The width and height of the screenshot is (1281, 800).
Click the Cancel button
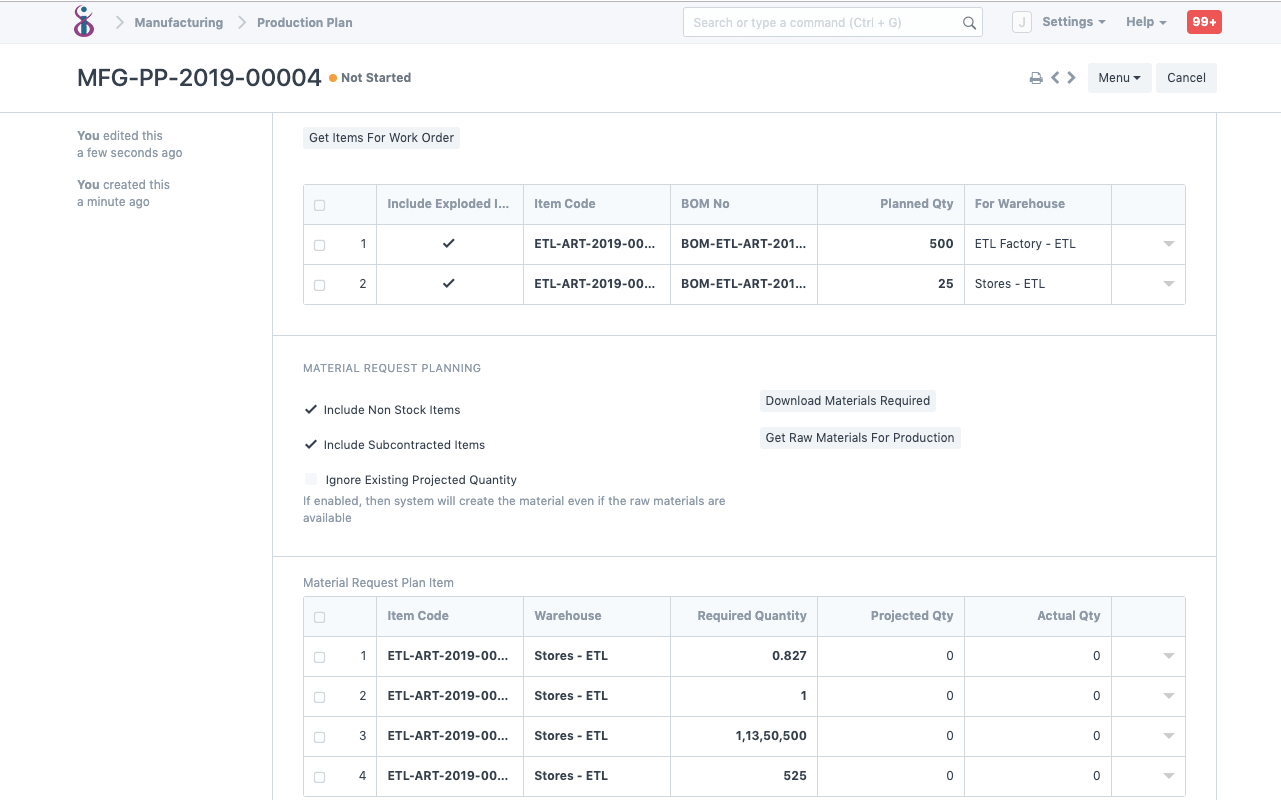coord(1186,77)
